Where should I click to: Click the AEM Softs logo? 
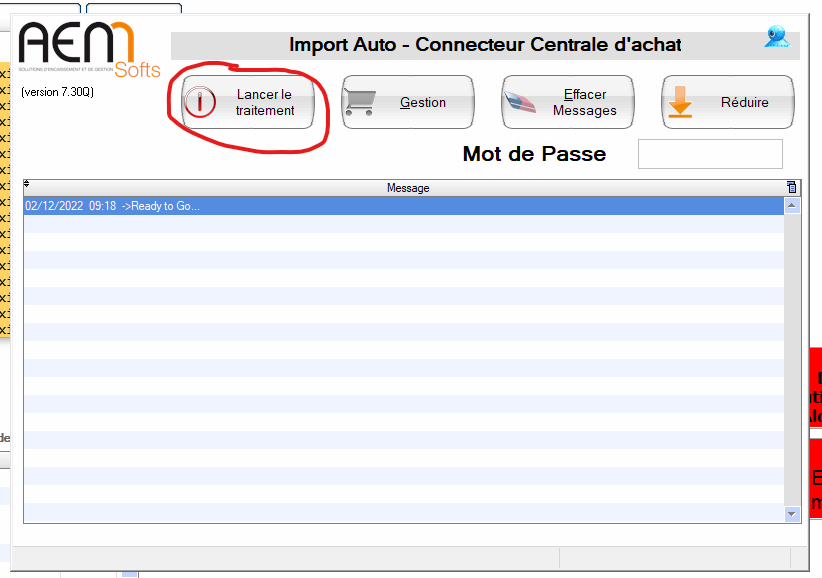pos(88,50)
